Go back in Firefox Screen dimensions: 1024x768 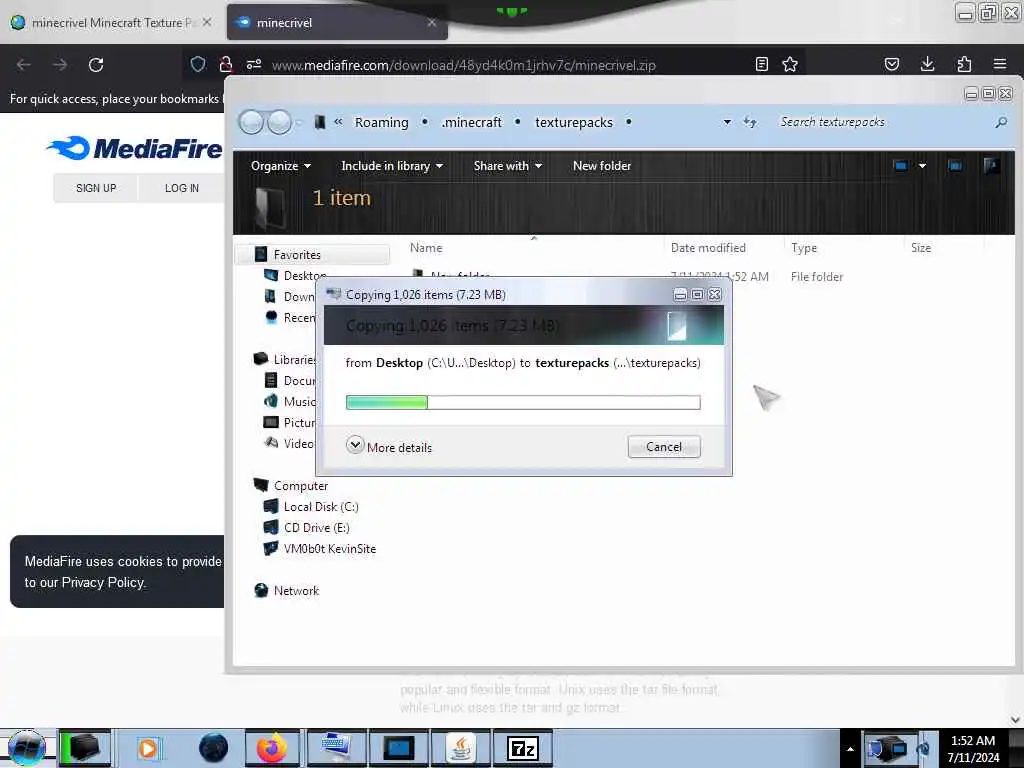(x=24, y=65)
